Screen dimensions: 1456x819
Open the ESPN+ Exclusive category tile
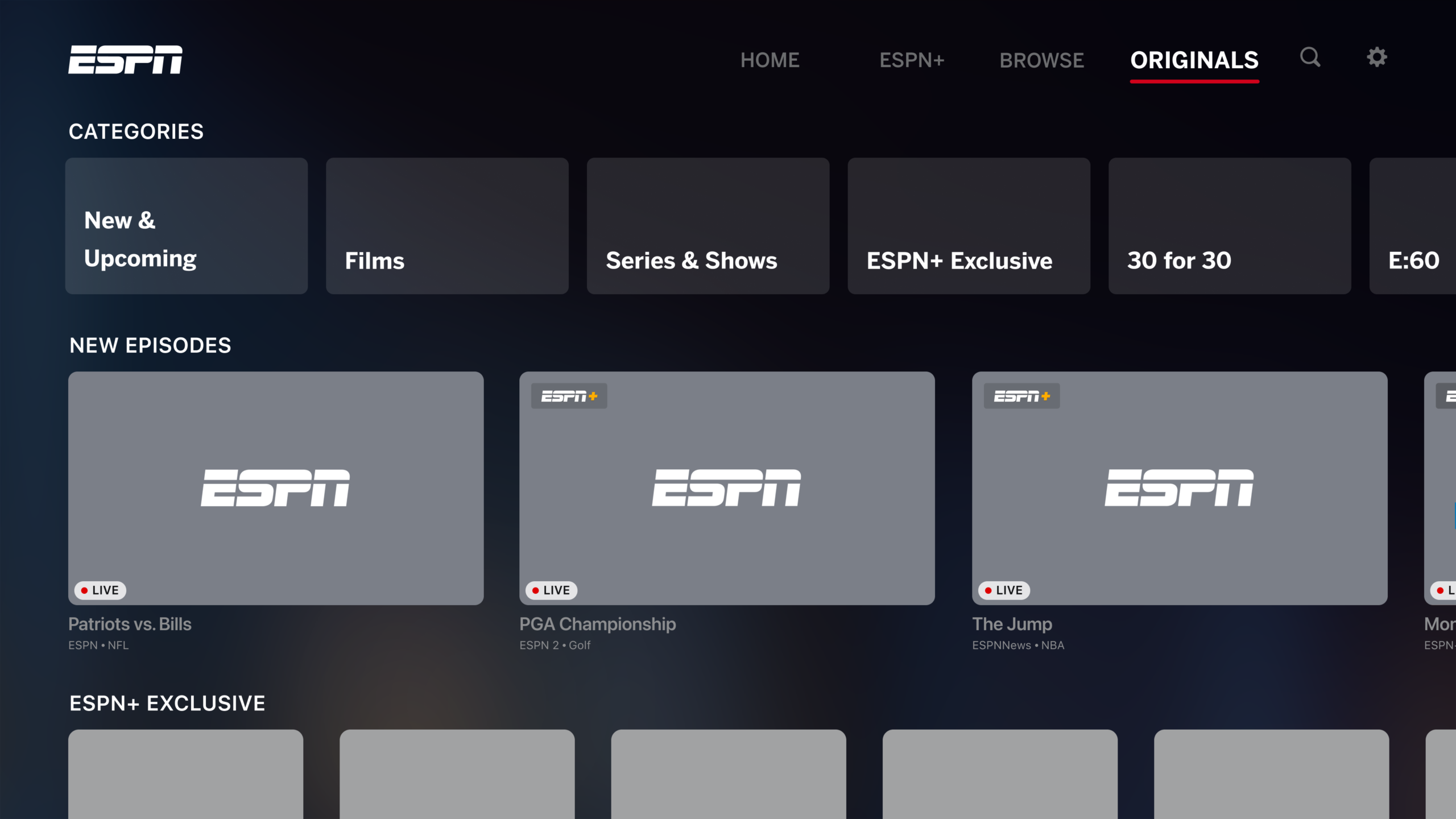click(x=969, y=226)
